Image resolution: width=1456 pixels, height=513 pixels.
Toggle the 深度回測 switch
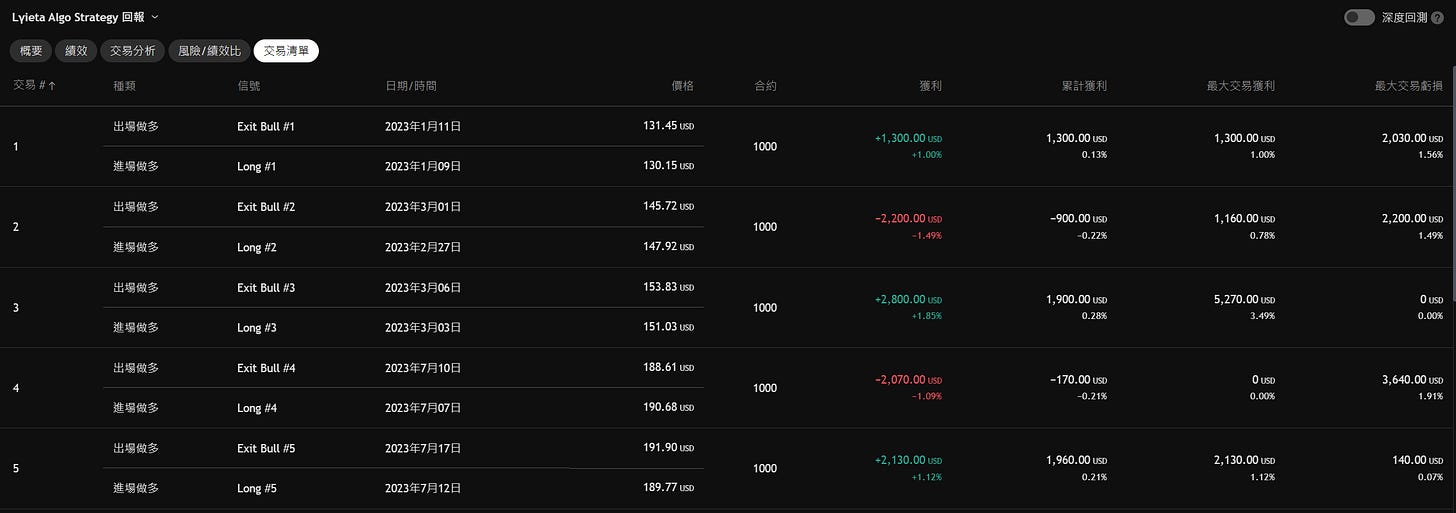[x=1359, y=17]
